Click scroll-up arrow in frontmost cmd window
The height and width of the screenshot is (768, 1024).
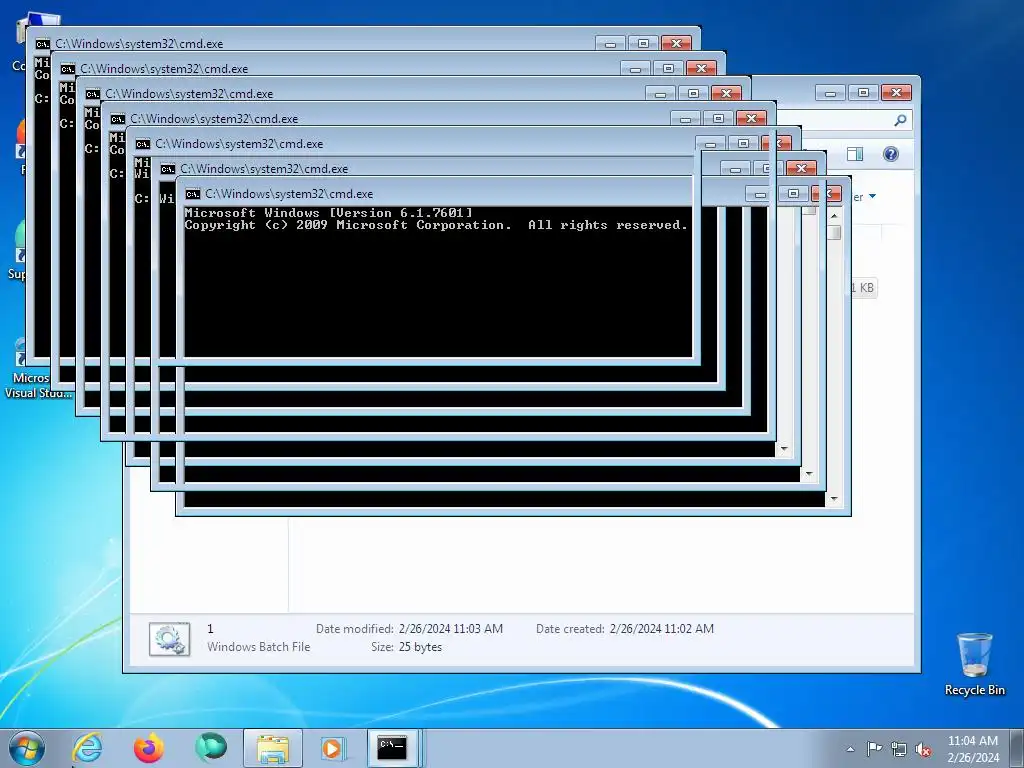834,215
